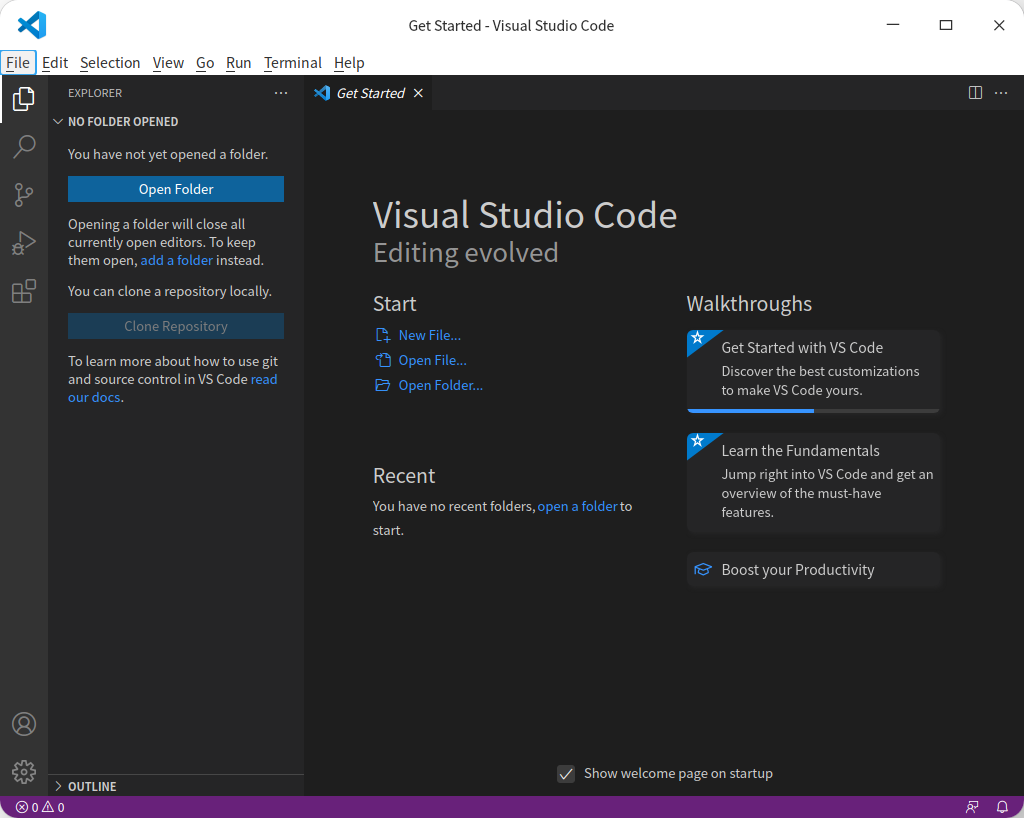Open the Source Control view
Image resolution: width=1024 pixels, height=818 pixels.
pyautogui.click(x=24, y=195)
